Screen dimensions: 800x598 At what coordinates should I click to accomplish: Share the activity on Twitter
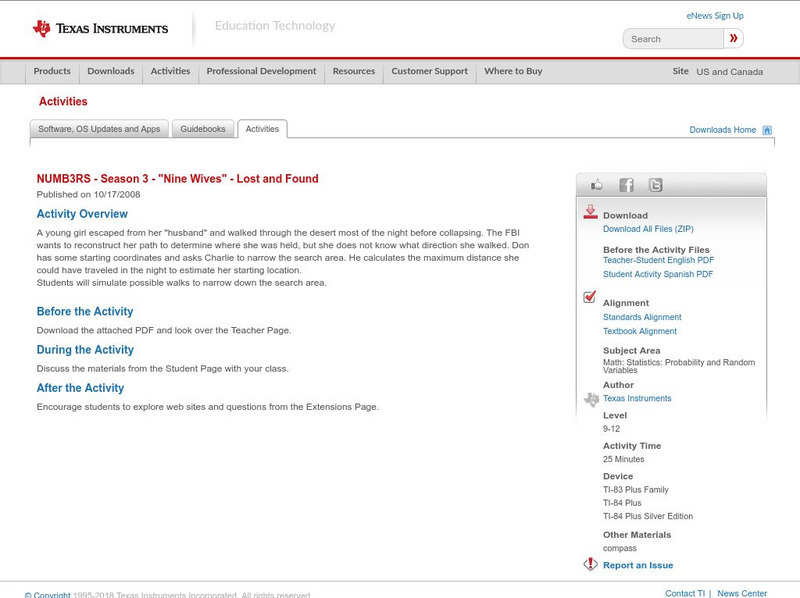(x=655, y=184)
